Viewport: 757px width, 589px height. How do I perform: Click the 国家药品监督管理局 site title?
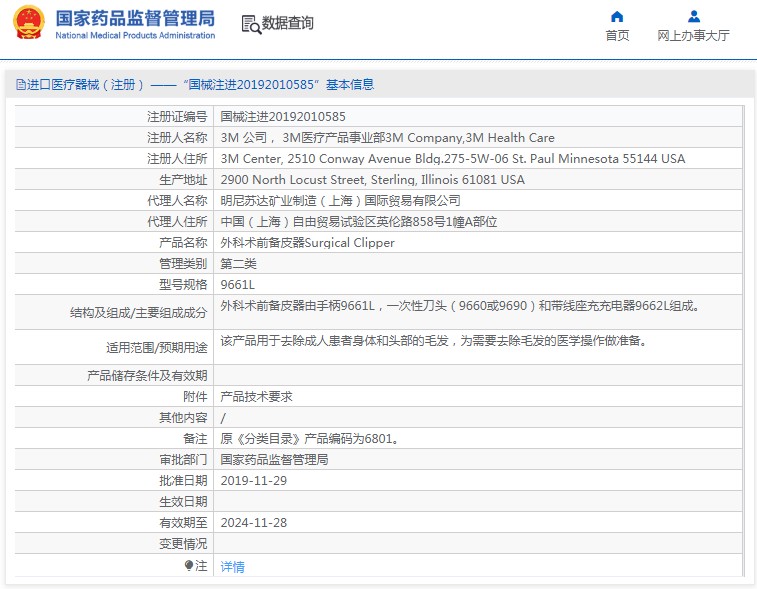click(135, 18)
